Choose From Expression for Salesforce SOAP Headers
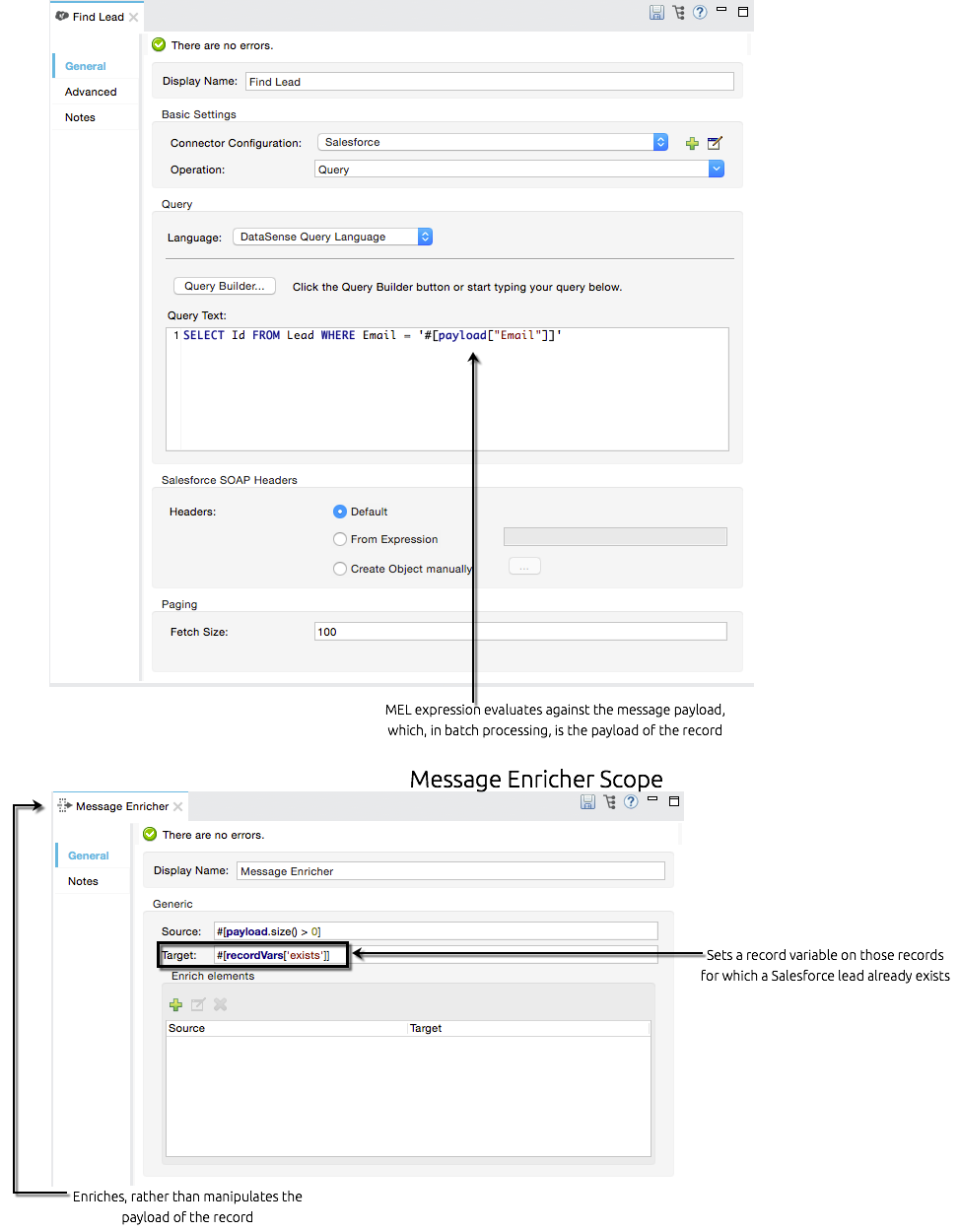The width and height of the screenshot is (960, 1232). tap(339, 539)
